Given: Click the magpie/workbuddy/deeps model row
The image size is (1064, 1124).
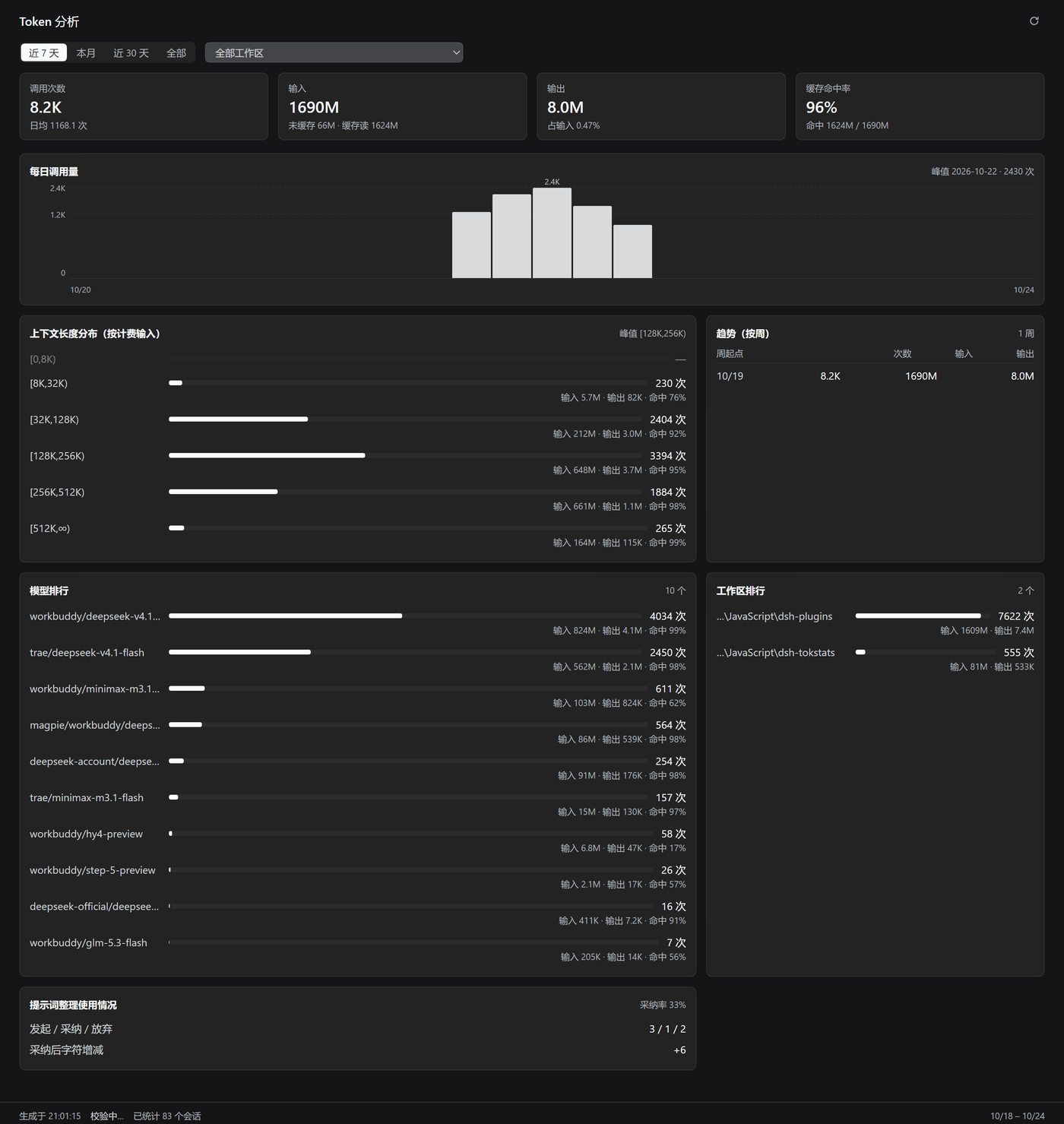Looking at the screenshot, I should [x=357, y=732].
